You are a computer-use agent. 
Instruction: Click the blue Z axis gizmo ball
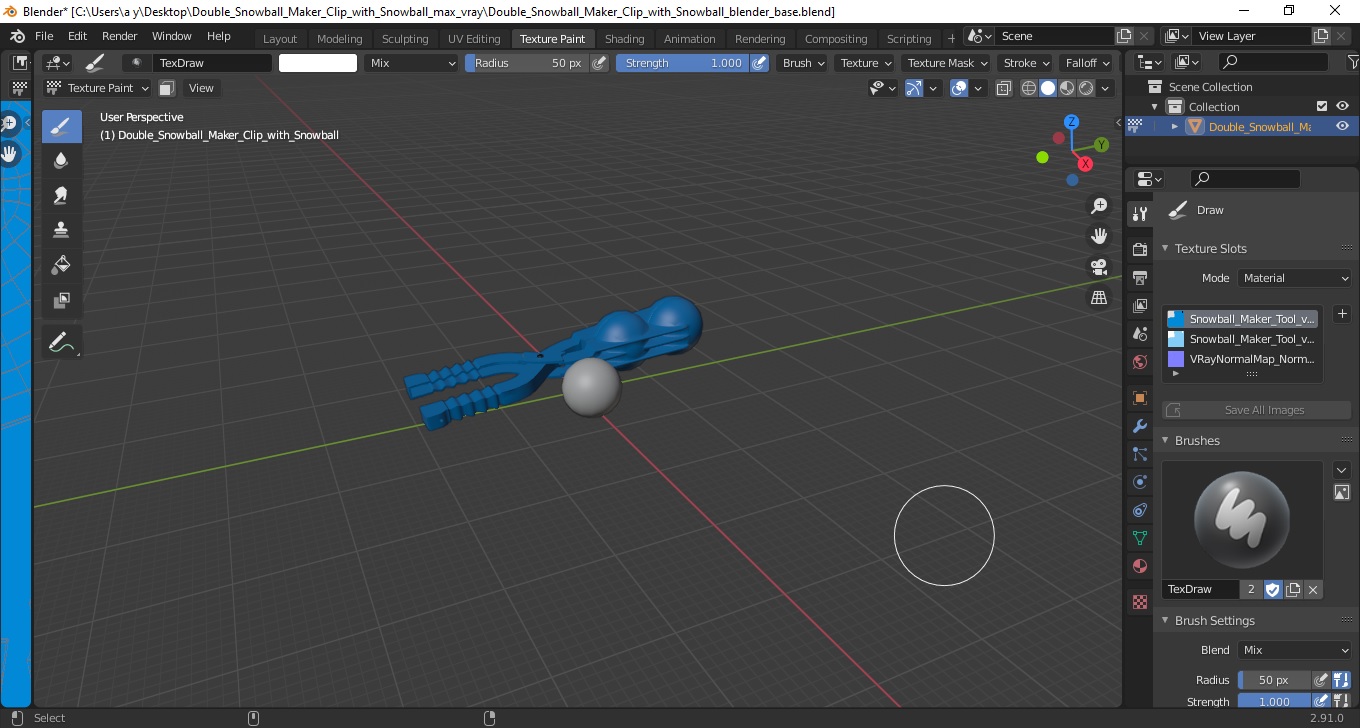click(1071, 122)
